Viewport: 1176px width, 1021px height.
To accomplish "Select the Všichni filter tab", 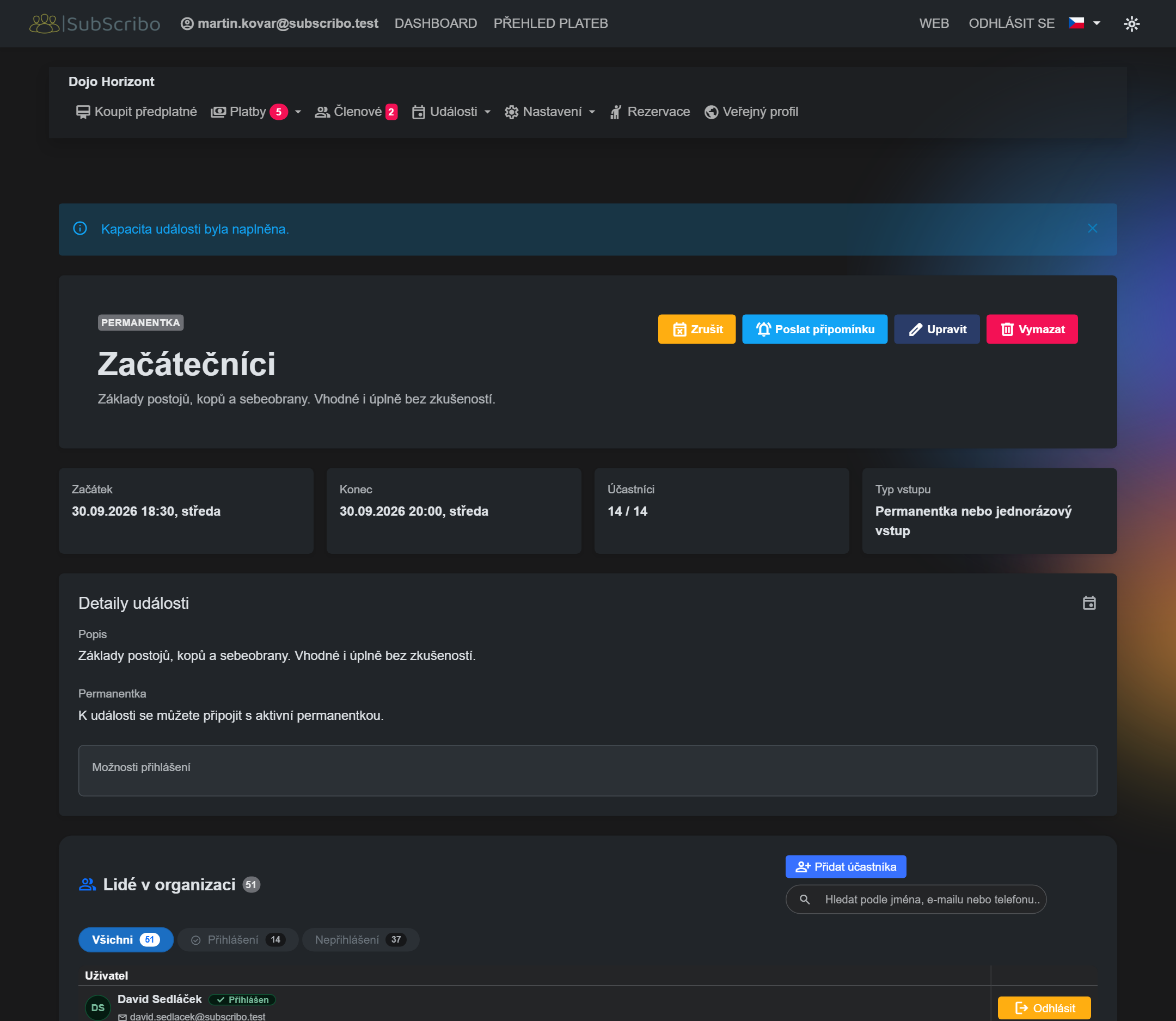I will coord(125,939).
